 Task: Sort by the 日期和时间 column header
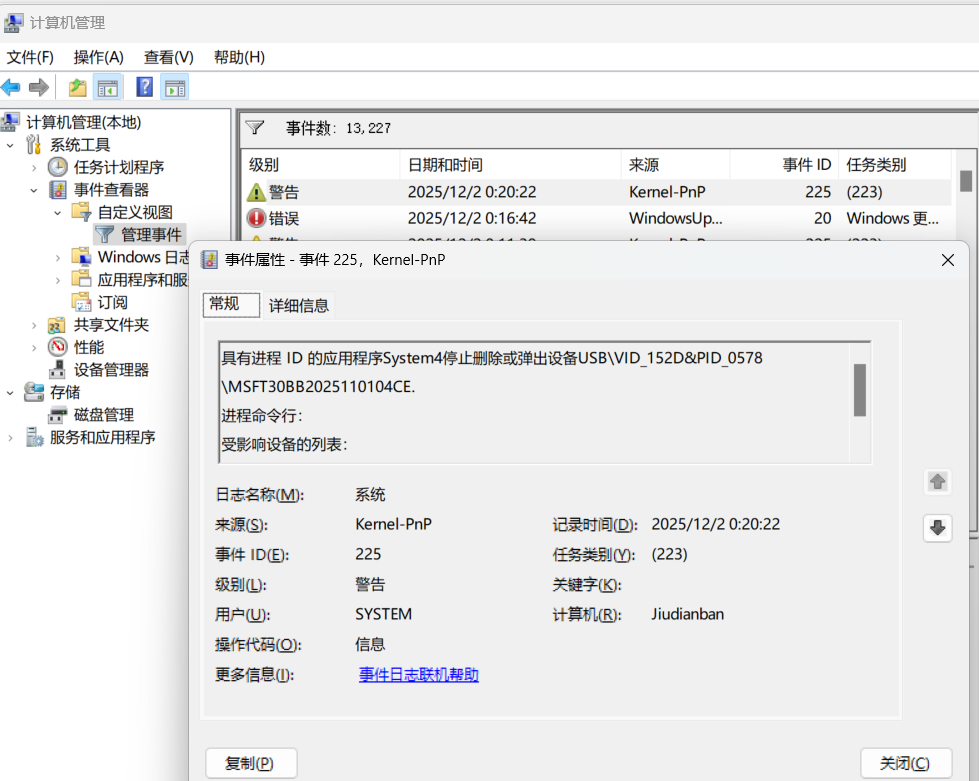click(x=510, y=165)
